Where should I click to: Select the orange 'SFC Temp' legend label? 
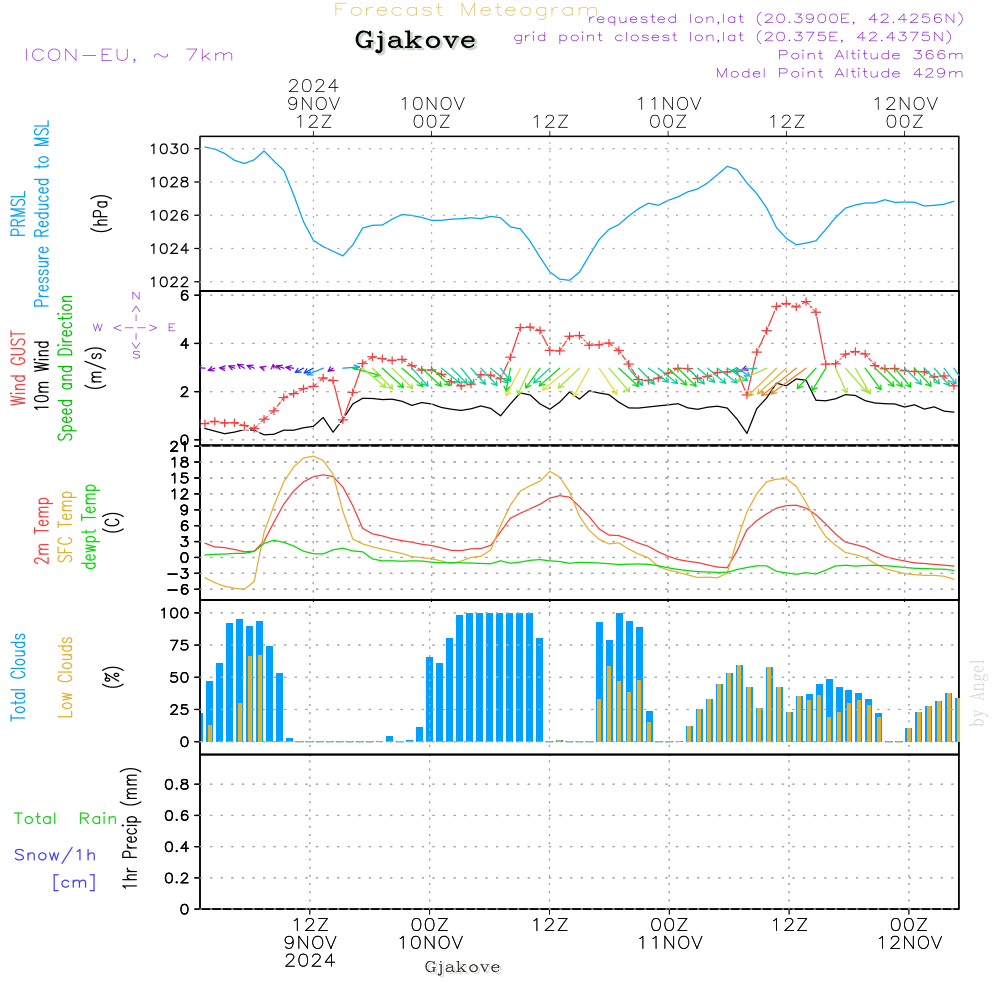66,527
